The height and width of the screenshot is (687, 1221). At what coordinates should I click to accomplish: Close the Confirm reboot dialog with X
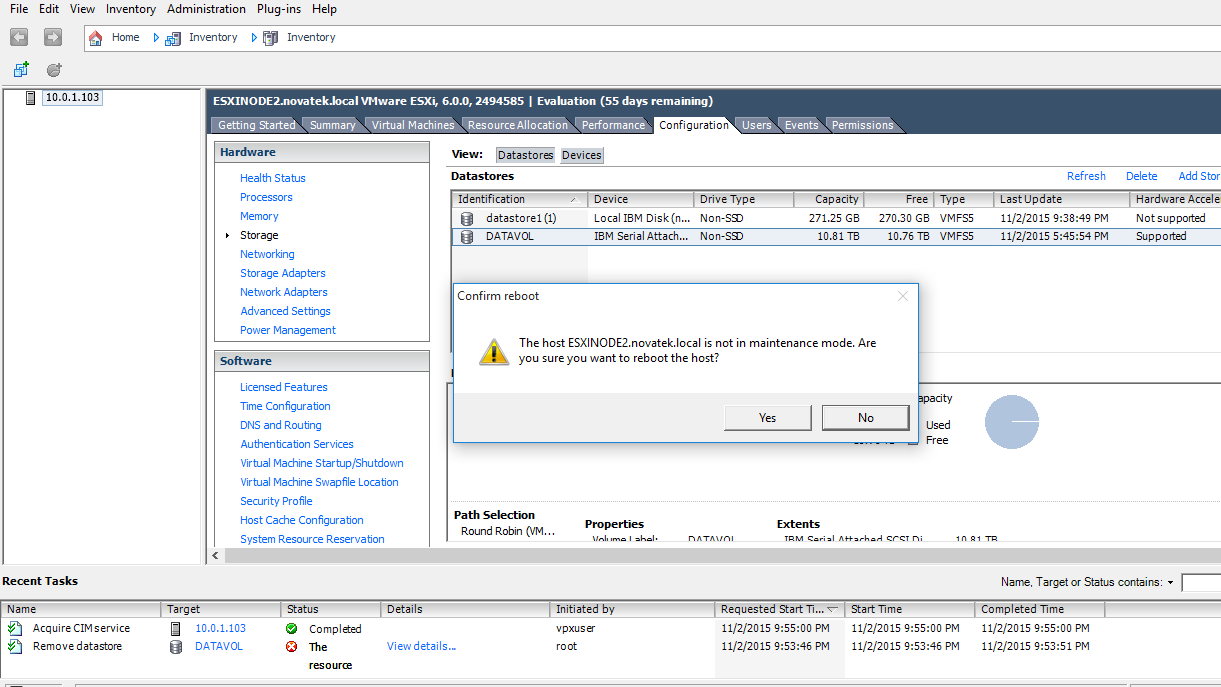903,296
